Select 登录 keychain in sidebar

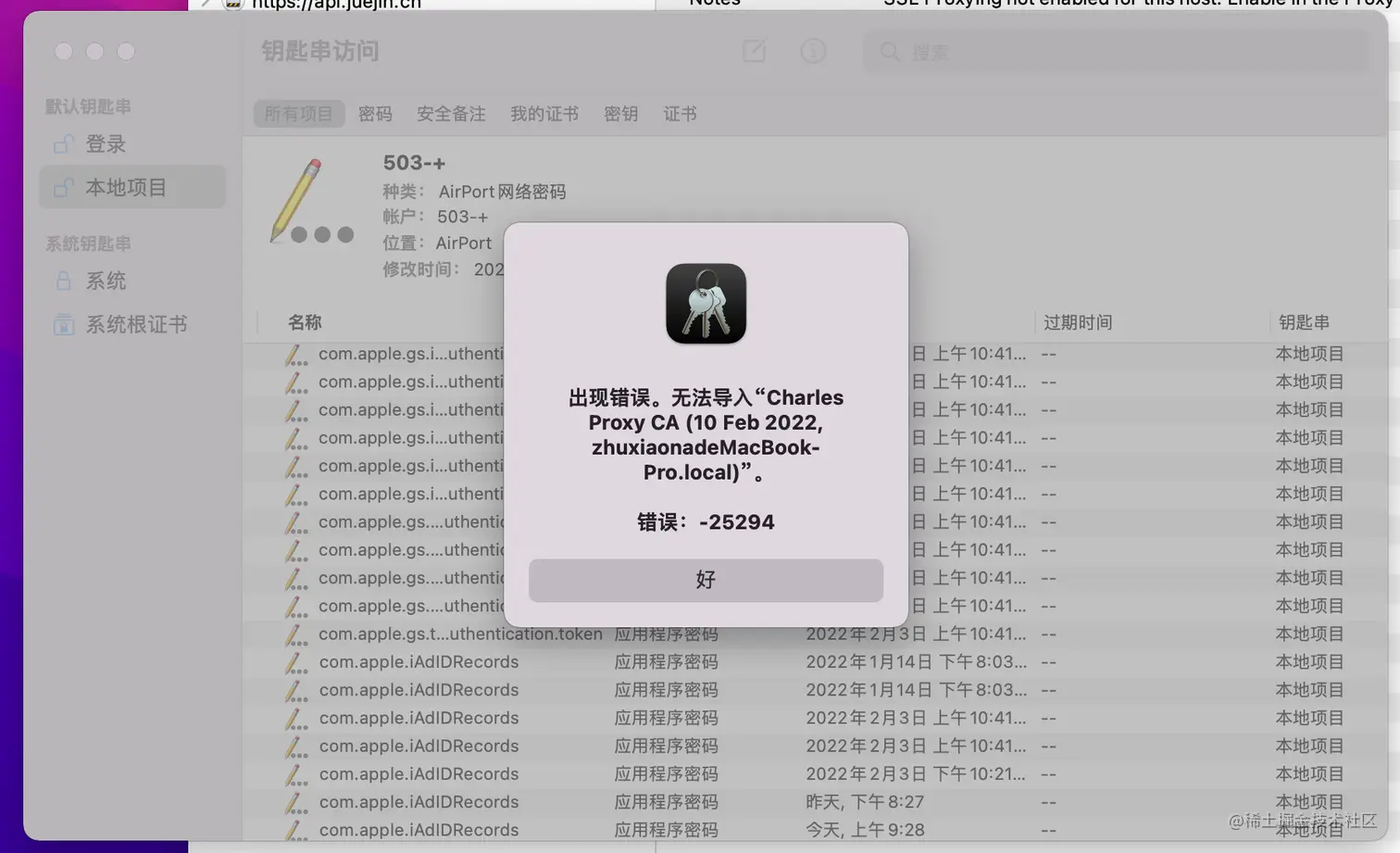pyautogui.click(x=132, y=144)
